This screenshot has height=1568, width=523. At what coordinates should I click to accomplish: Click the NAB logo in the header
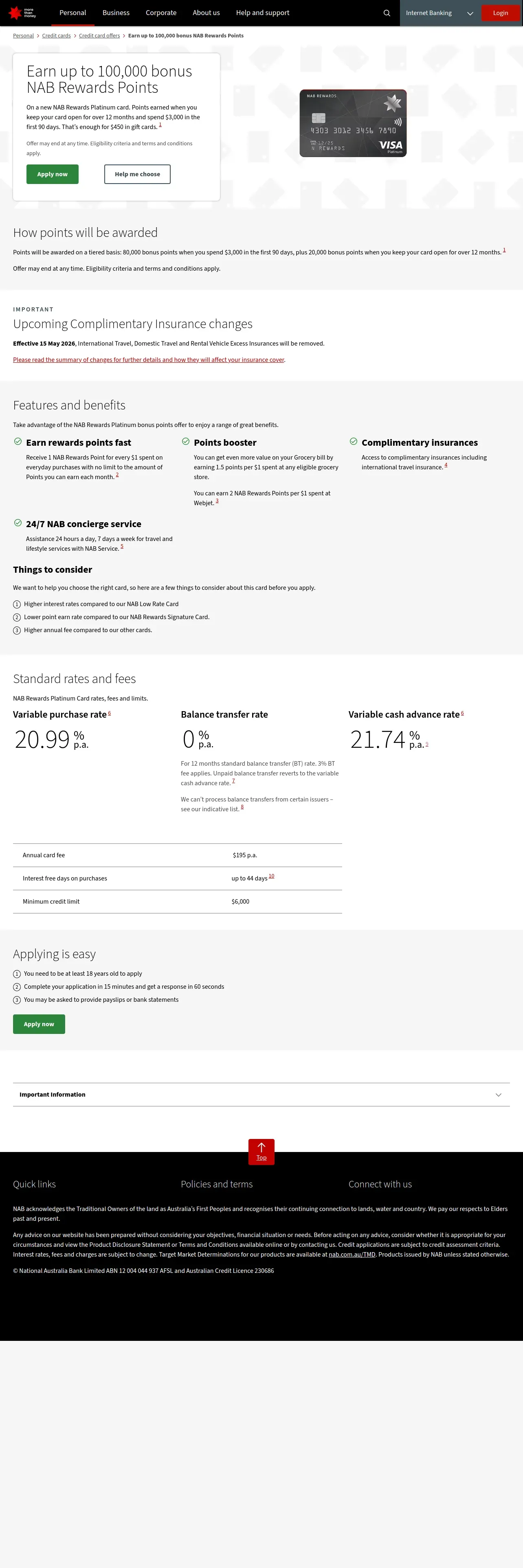tap(22, 13)
